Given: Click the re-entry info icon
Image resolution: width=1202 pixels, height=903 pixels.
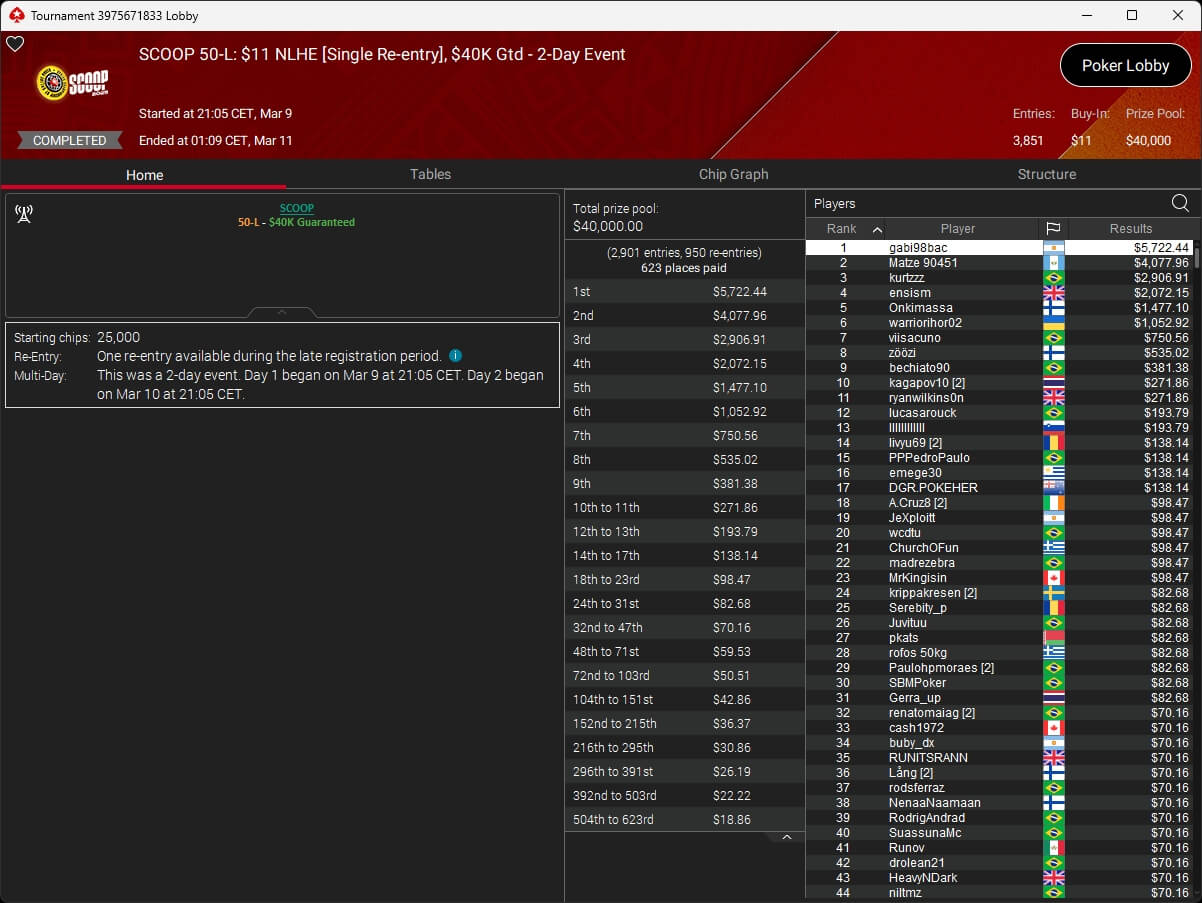Looking at the screenshot, I should point(455,356).
